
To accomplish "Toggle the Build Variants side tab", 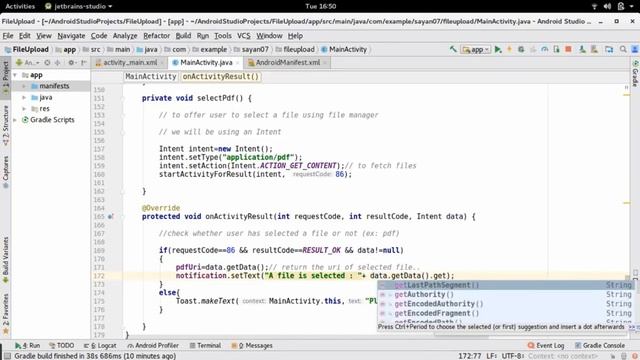I will click(5, 260).
